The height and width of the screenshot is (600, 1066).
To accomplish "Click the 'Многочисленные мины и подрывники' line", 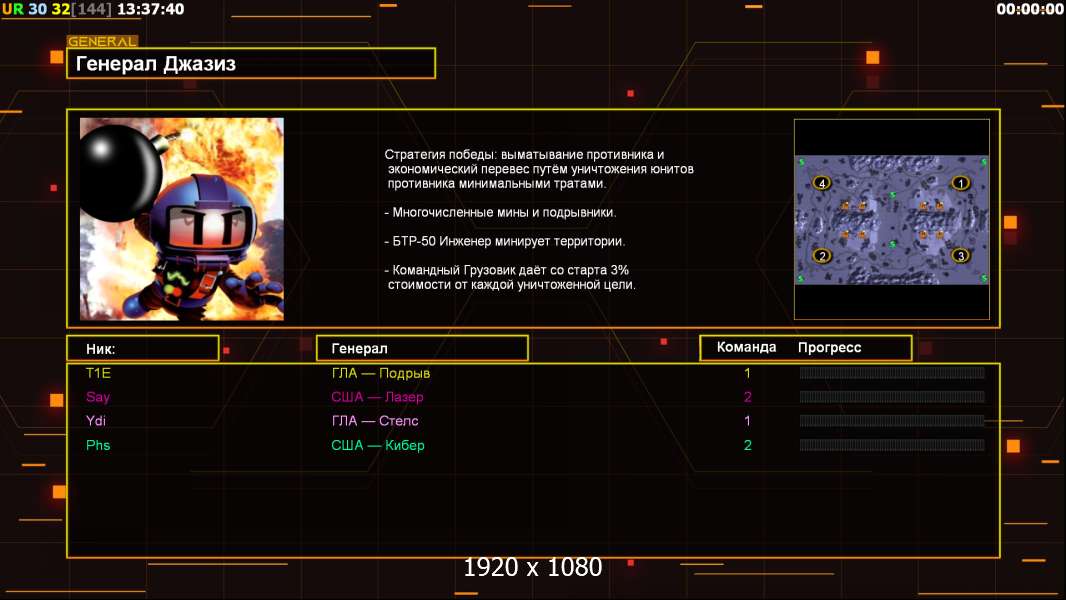I will point(500,212).
